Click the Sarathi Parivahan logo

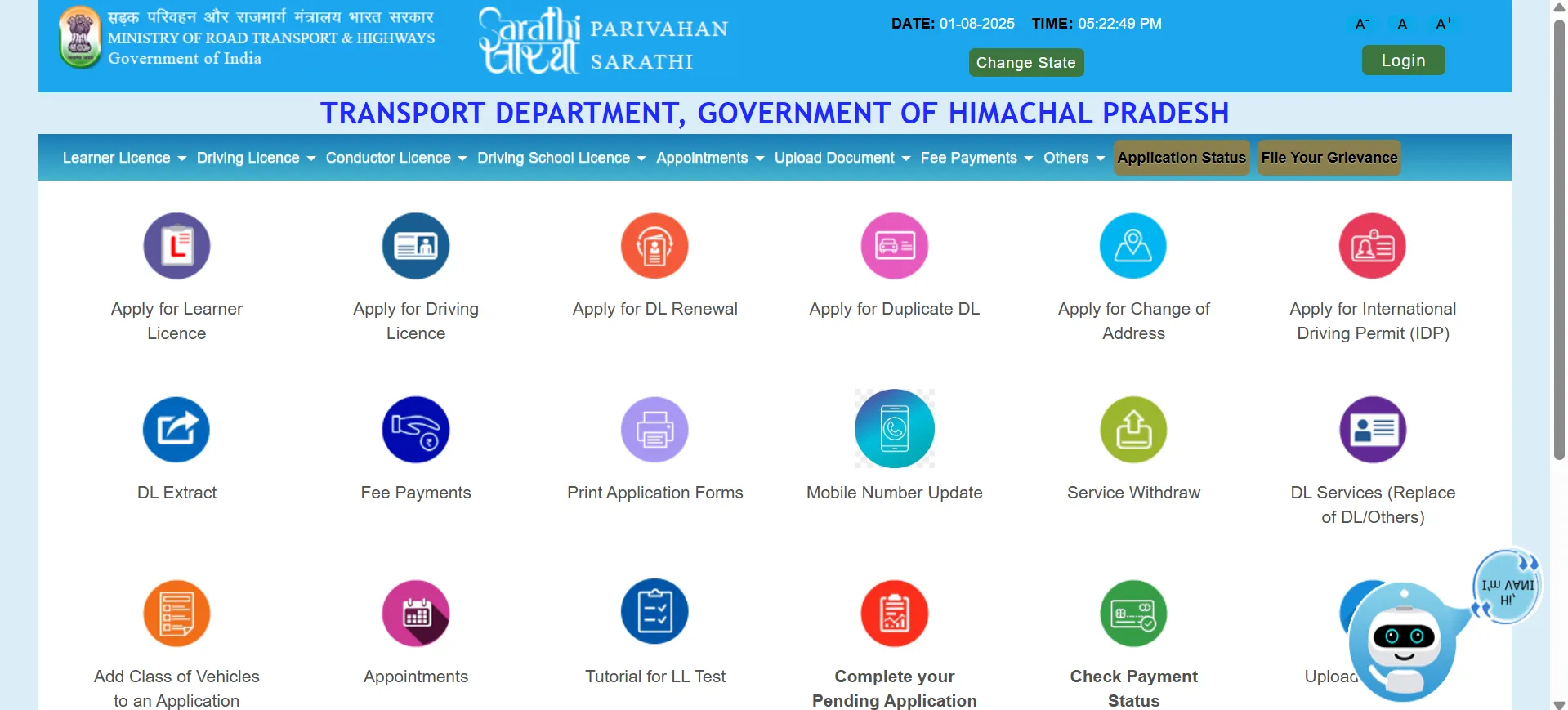(x=603, y=40)
